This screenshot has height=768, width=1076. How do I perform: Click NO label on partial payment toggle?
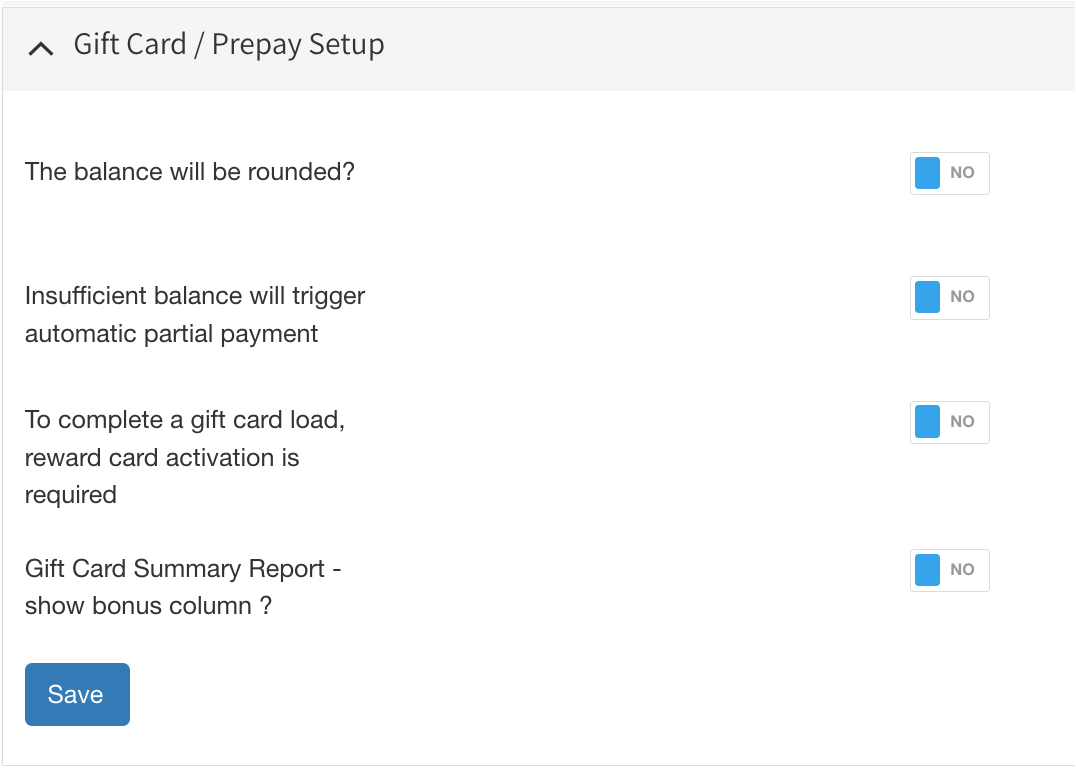tap(962, 297)
